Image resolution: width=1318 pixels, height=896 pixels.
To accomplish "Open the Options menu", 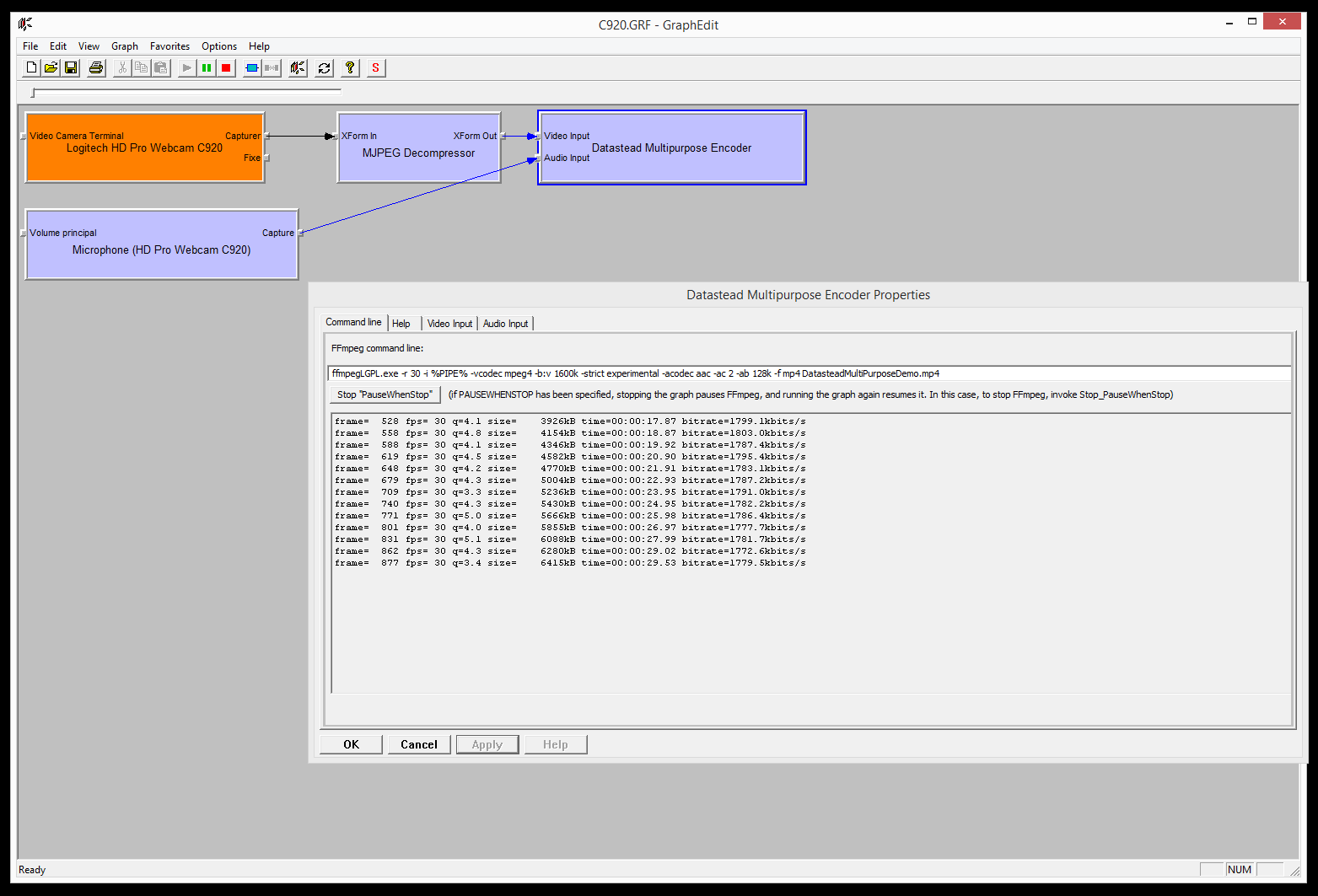I will pyautogui.click(x=219, y=46).
